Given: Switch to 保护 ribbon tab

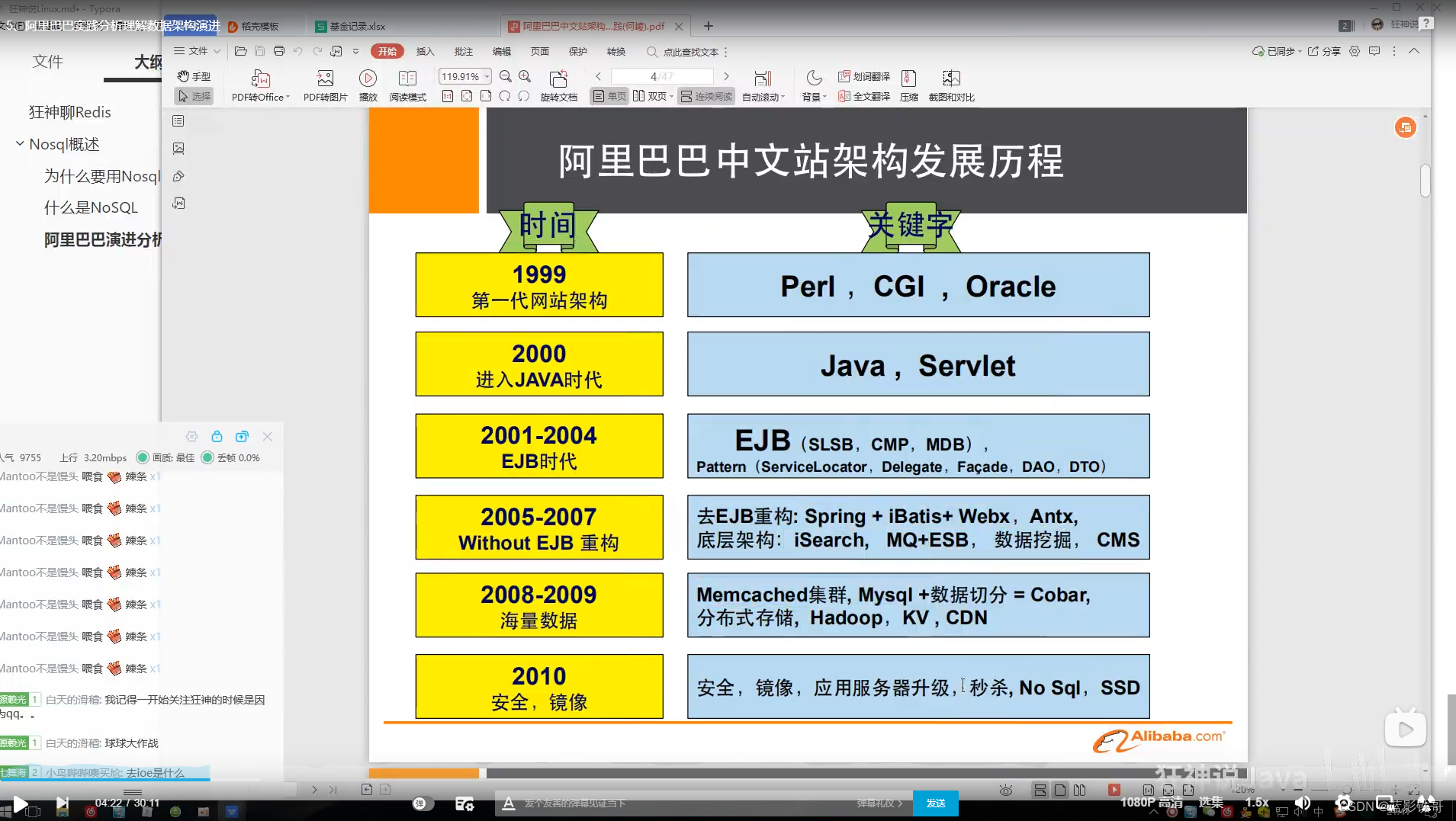Looking at the screenshot, I should tap(577, 51).
